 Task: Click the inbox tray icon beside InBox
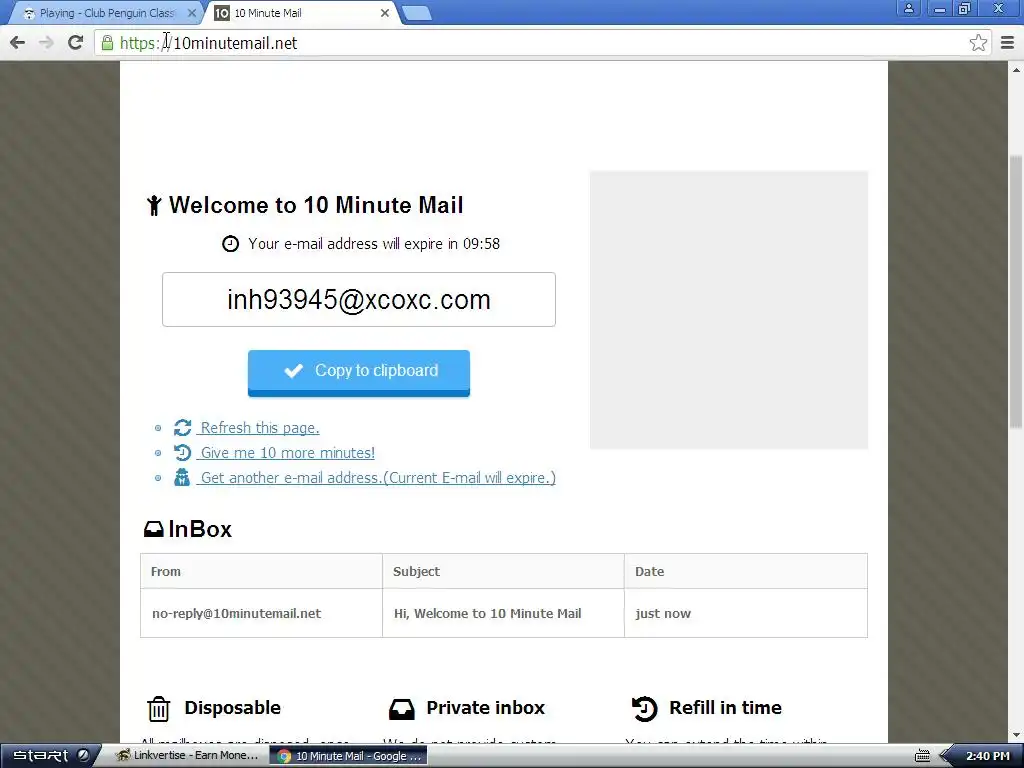coord(153,529)
